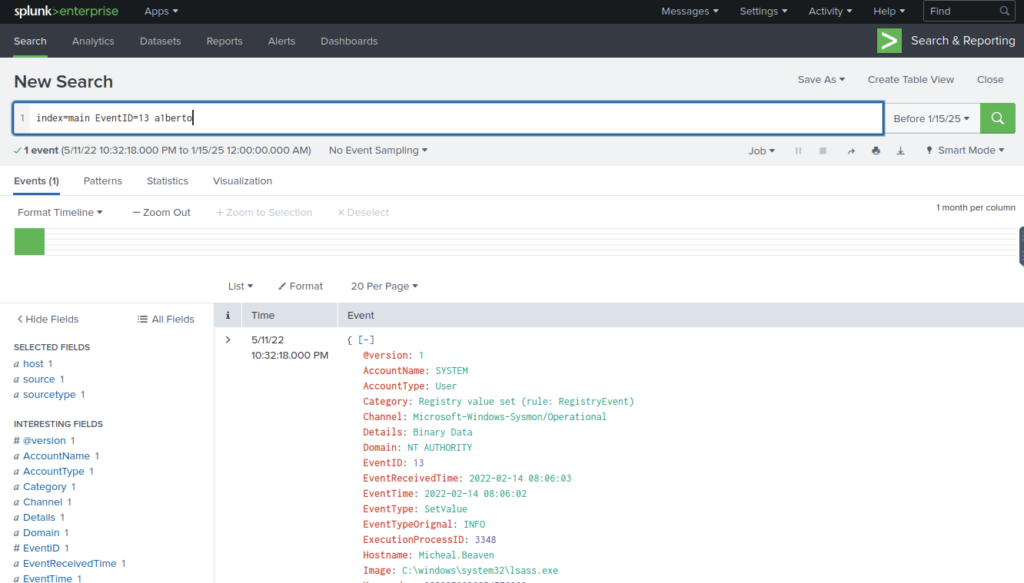Click source selected field
This screenshot has width=1024, height=583.
pyautogui.click(x=39, y=379)
